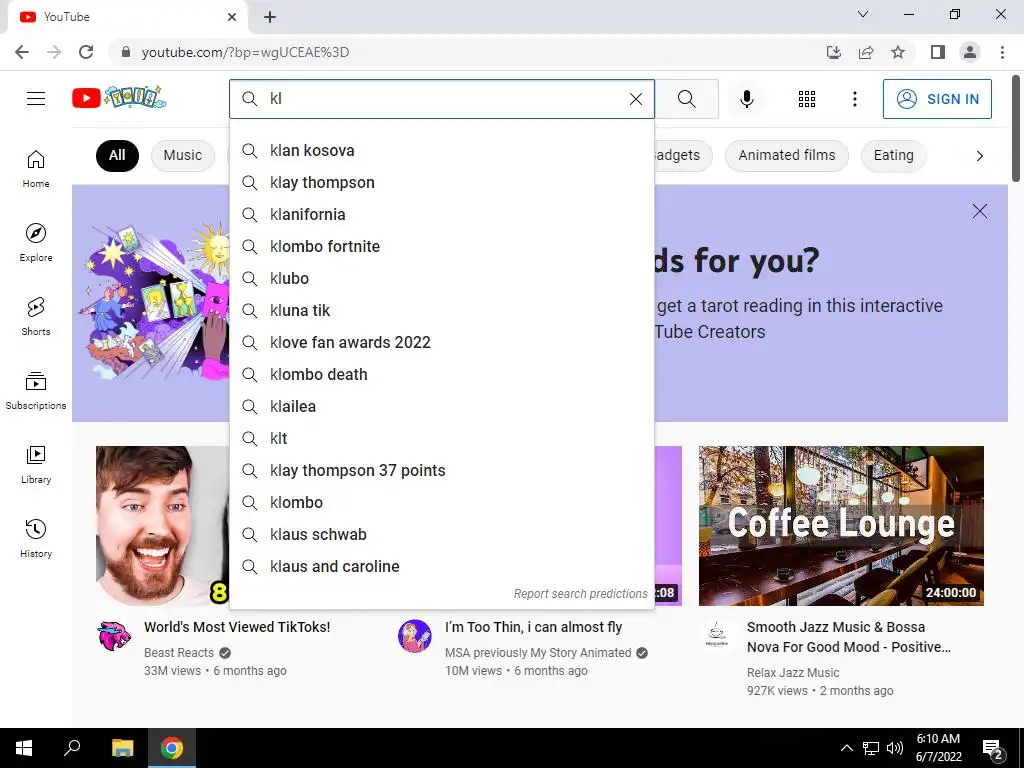Open History in sidebar
1024x768 pixels.
click(x=36, y=537)
